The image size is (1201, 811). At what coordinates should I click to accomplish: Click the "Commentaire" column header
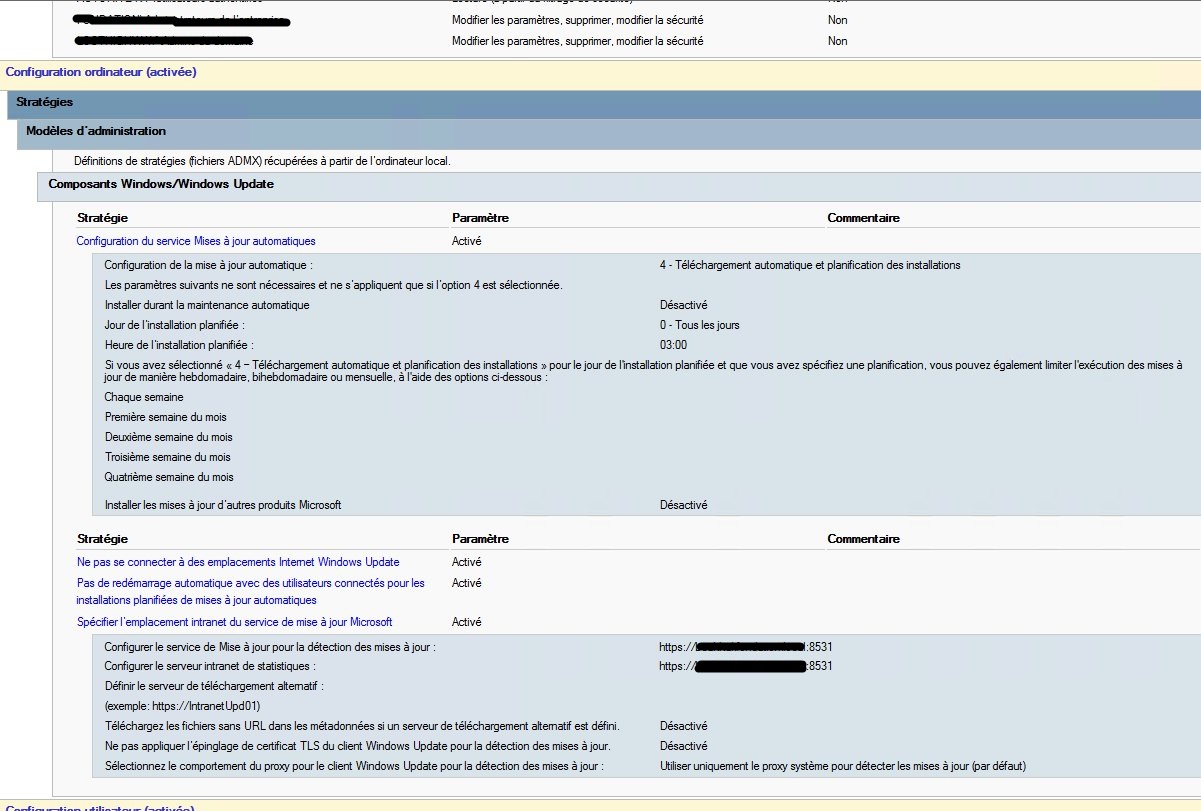click(x=863, y=217)
